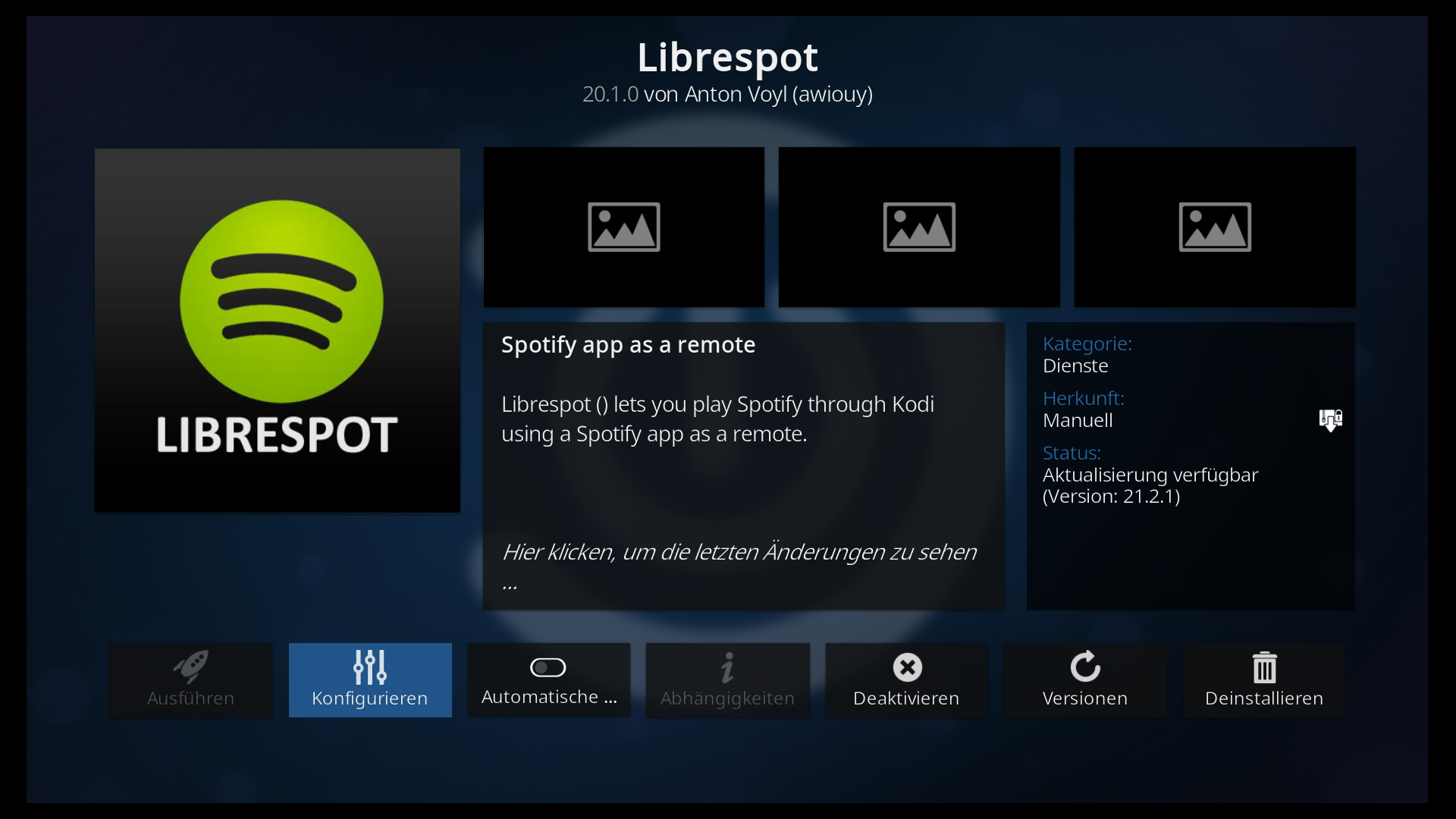Click the Konfigurieren button label
Viewport: 1456px width, 819px height.
click(x=370, y=698)
